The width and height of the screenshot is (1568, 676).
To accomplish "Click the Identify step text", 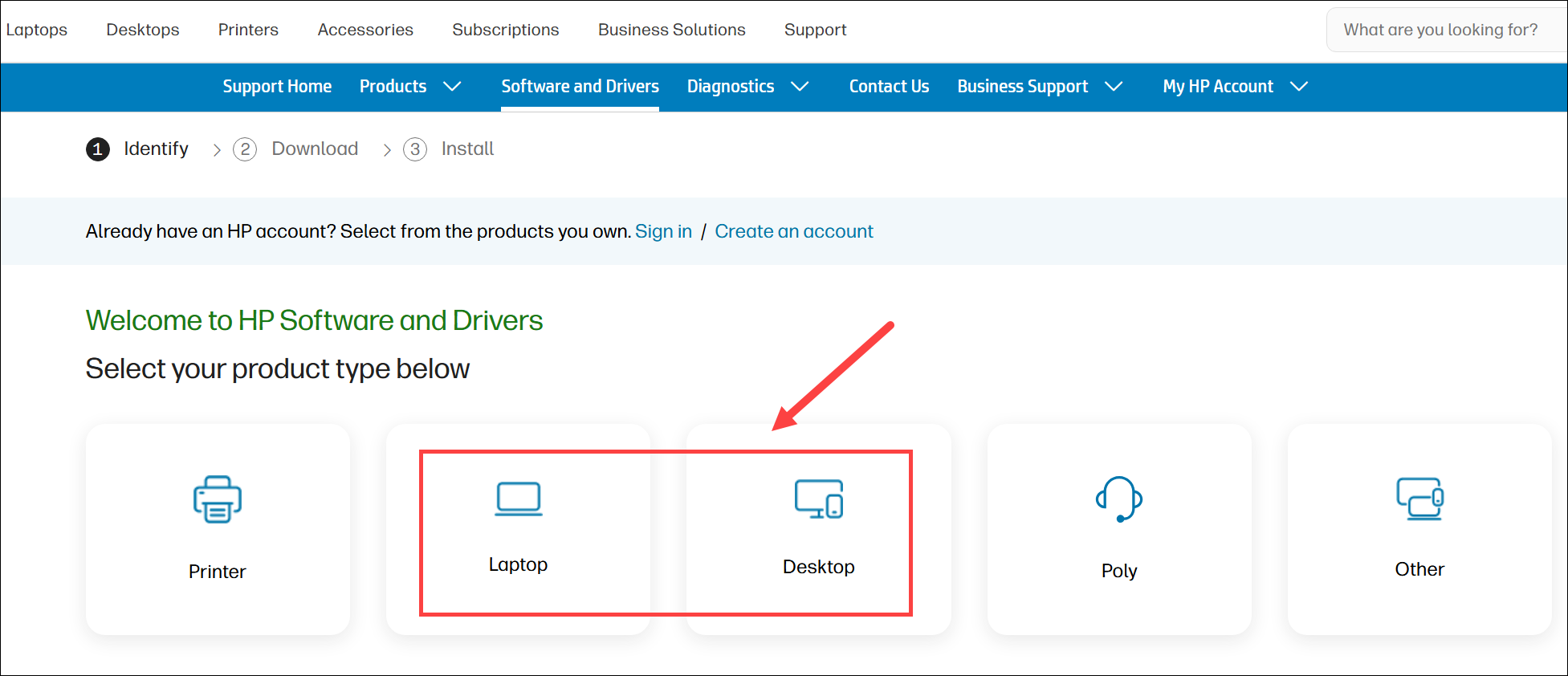I will pos(156,149).
